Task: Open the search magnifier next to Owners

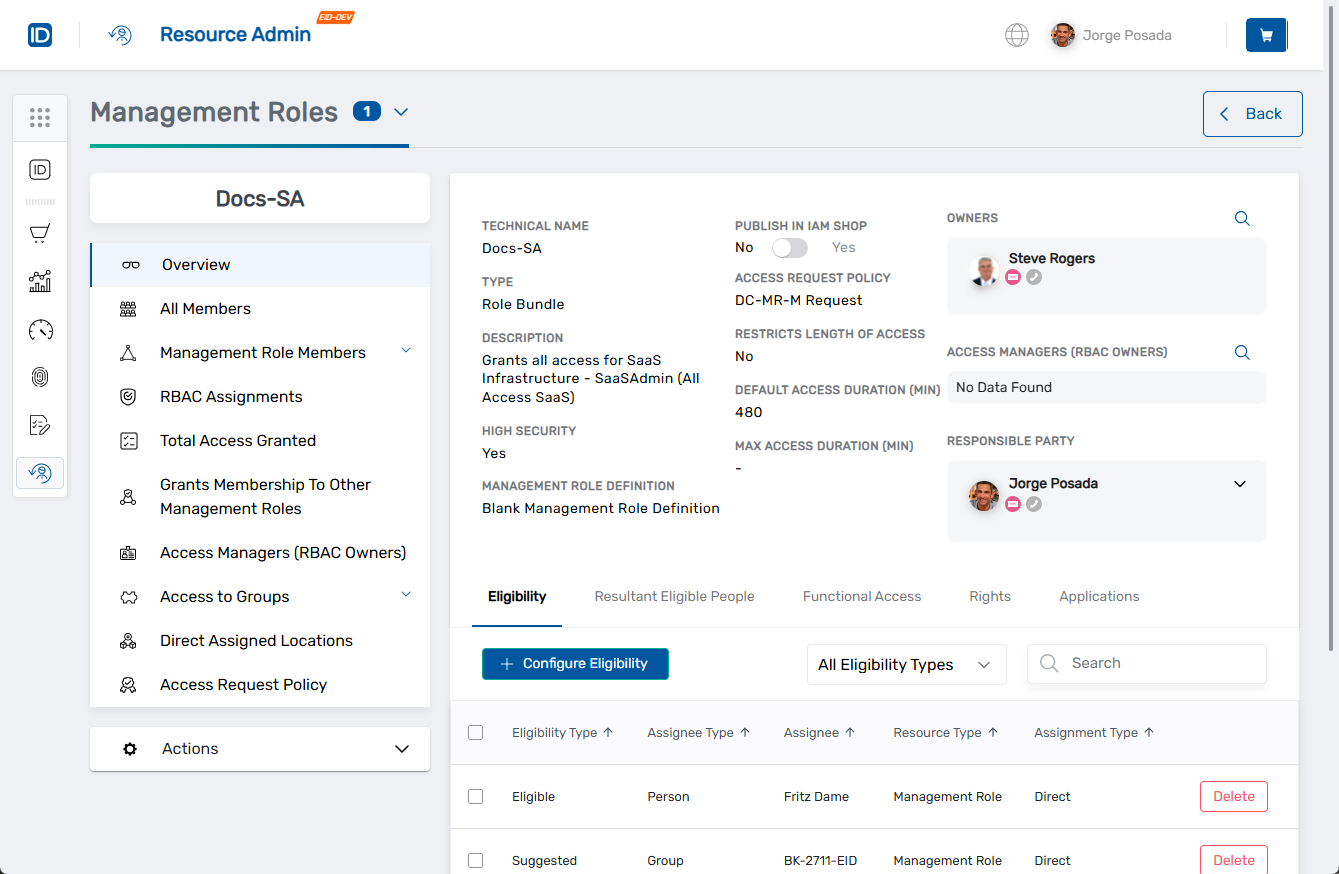Action: (x=1242, y=218)
